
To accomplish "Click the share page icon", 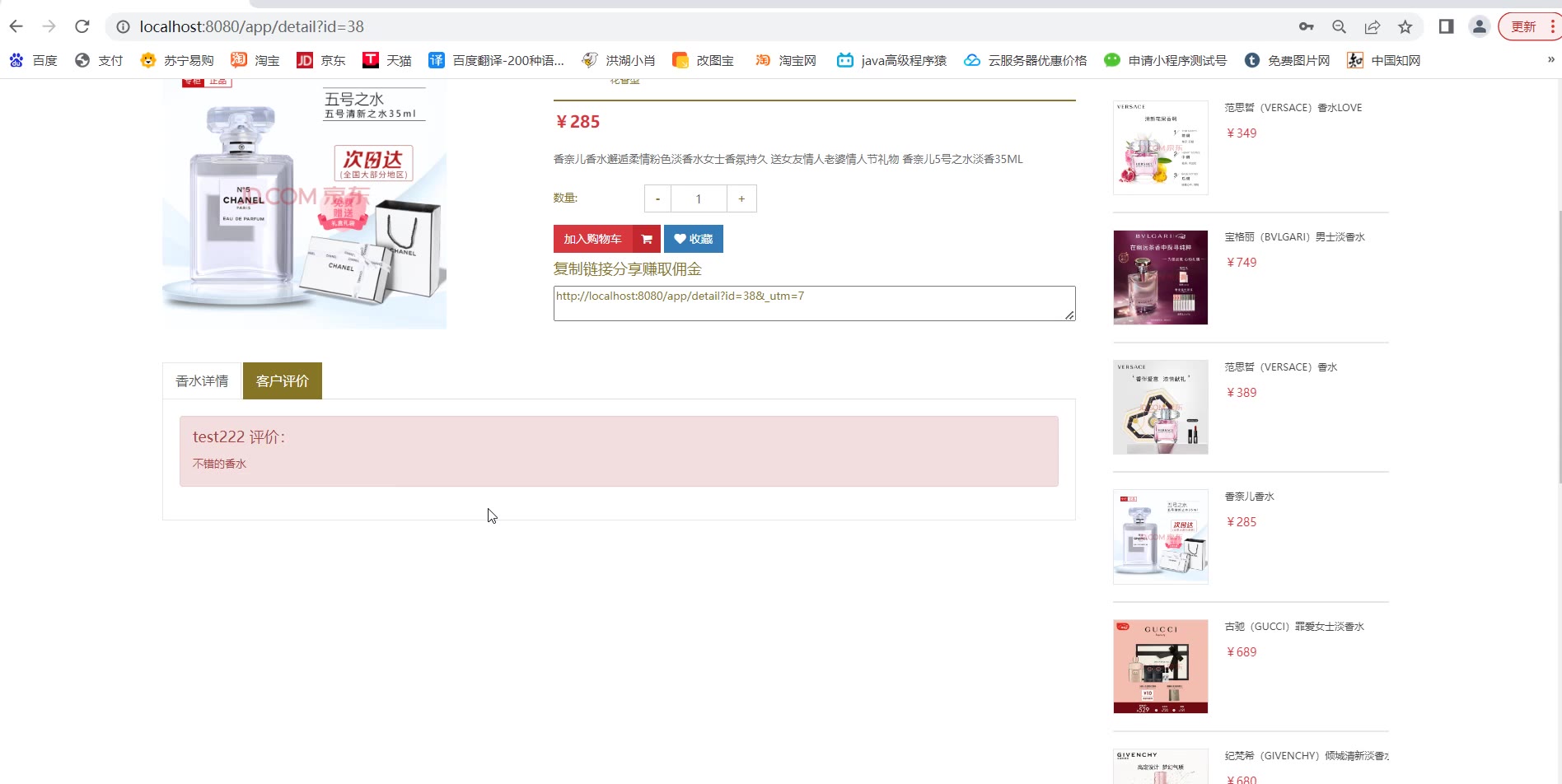I will click(1373, 27).
